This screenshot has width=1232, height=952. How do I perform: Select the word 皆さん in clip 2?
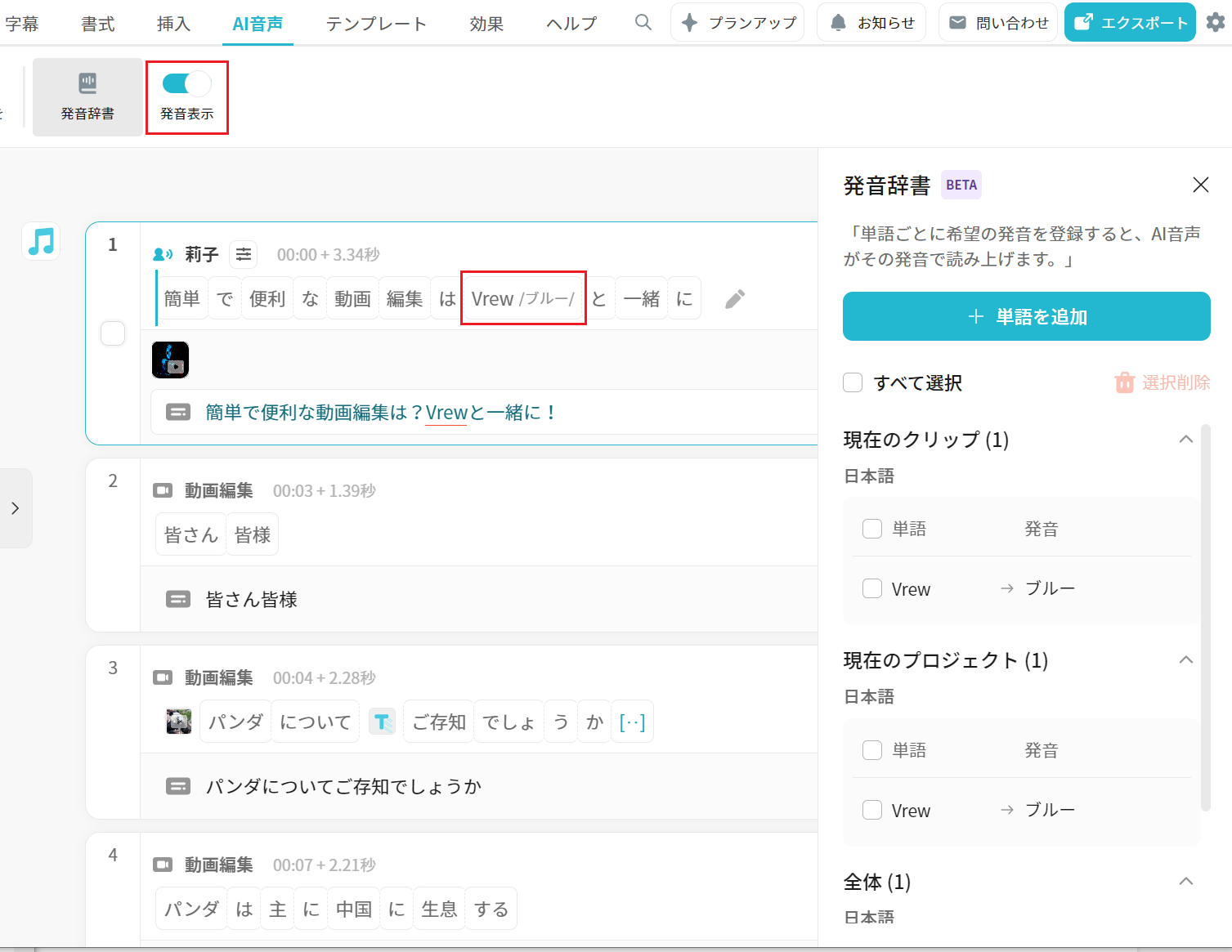(190, 534)
